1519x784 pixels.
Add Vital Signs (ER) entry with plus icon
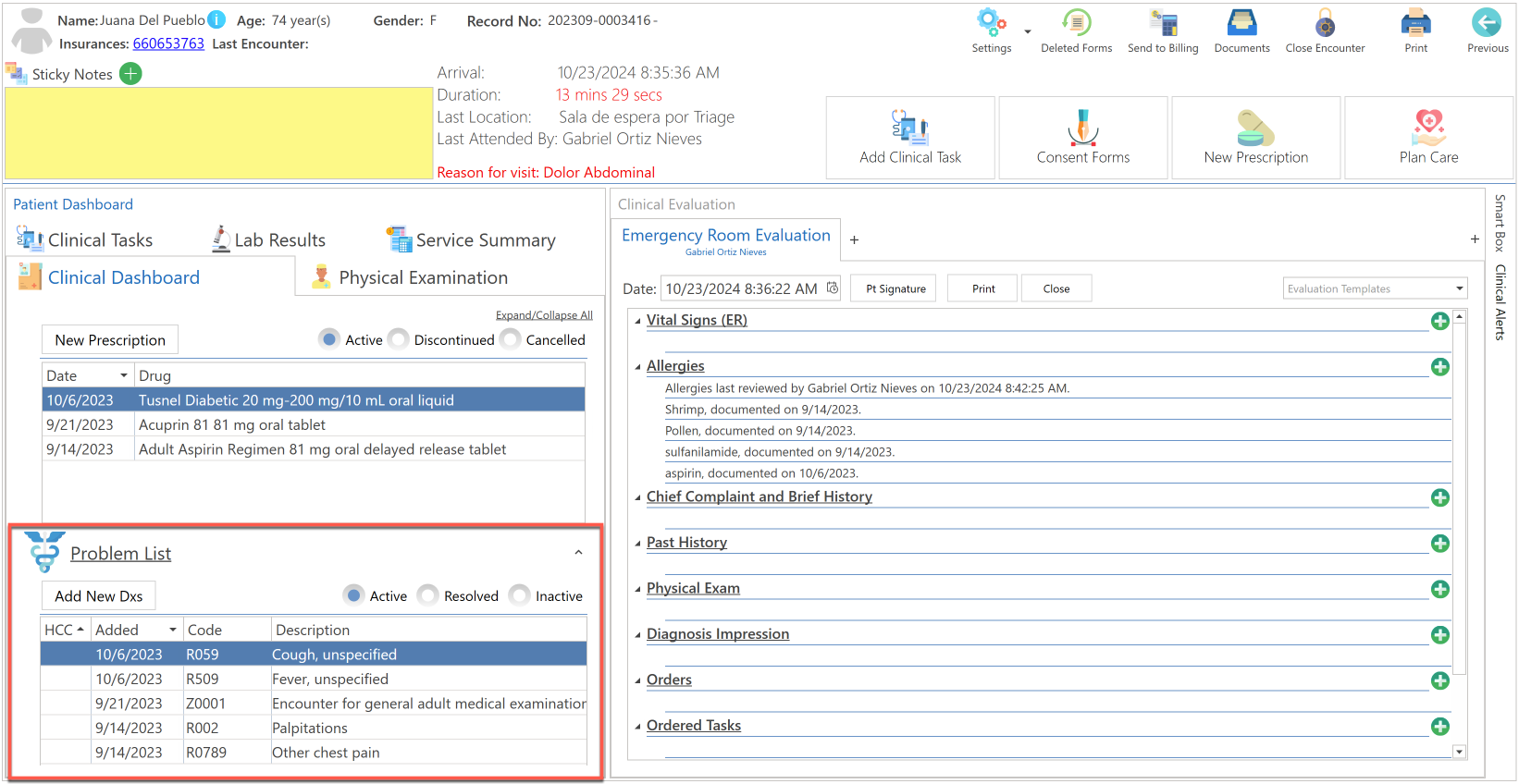1440,321
